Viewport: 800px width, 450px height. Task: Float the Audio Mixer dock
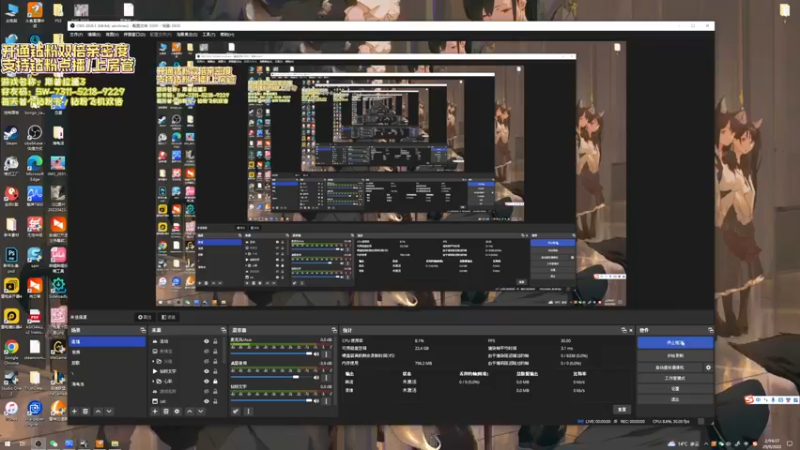pos(334,331)
